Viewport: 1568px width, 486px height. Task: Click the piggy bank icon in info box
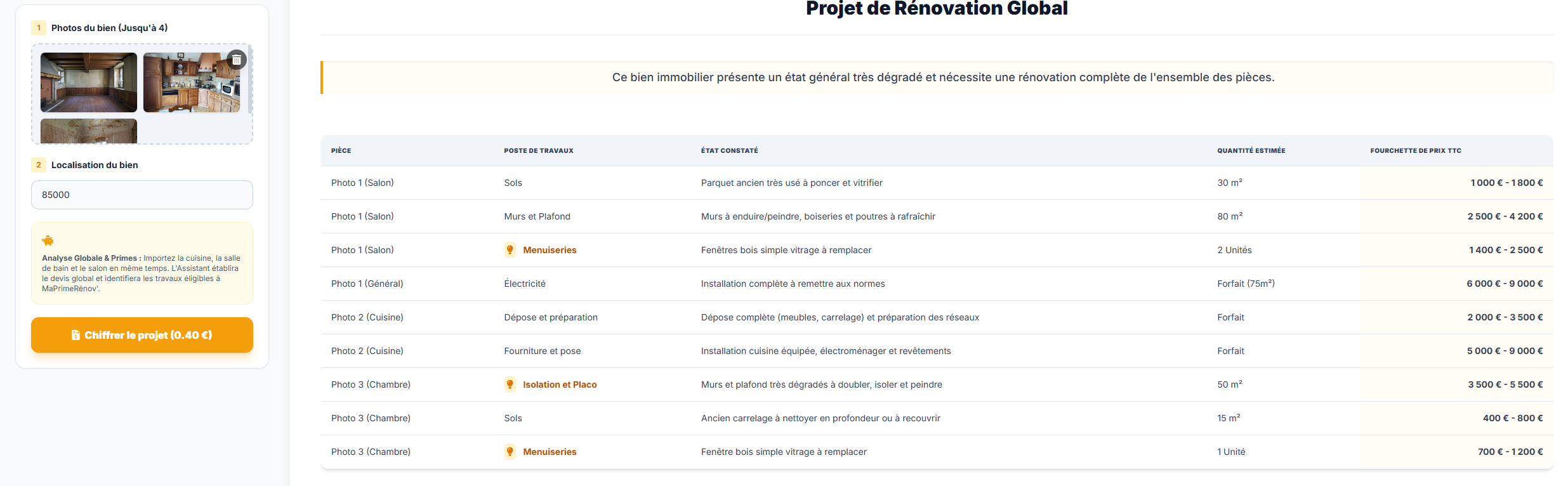point(48,241)
